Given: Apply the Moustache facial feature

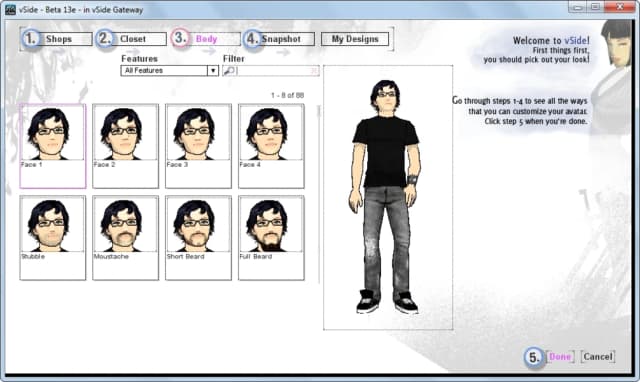Looking at the screenshot, I should 125,238.
